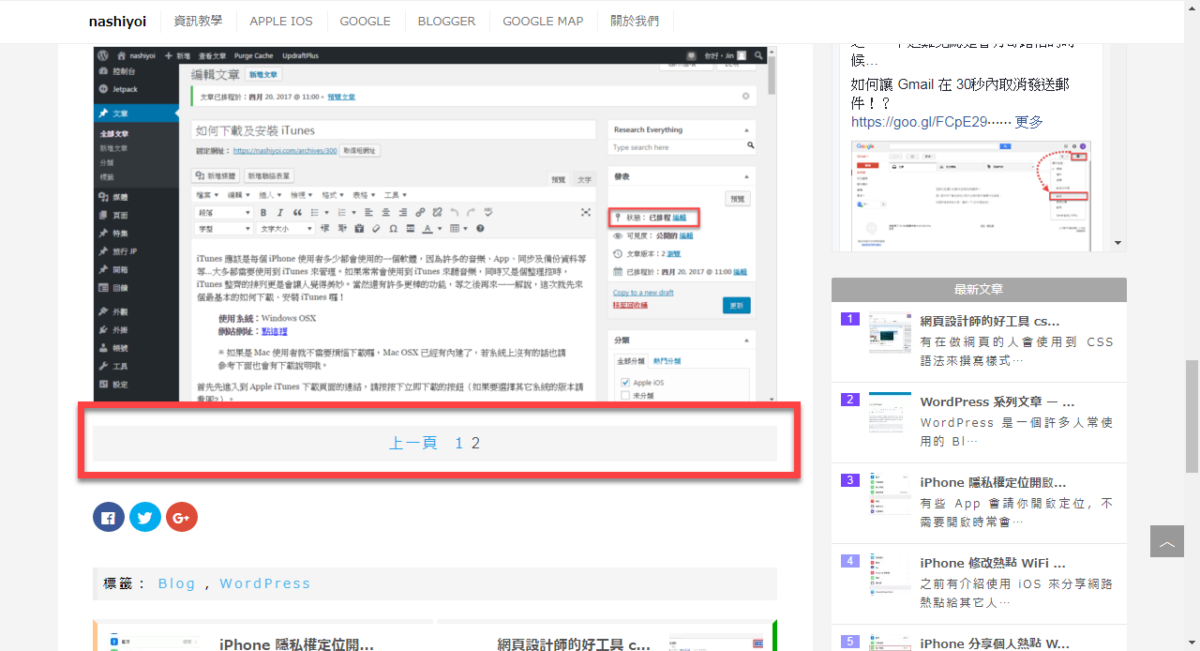Open article iPhone 分享個人熱點 W... in sidebar
Image resolution: width=1200 pixels, height=651 pixels.
click(994, 642)
